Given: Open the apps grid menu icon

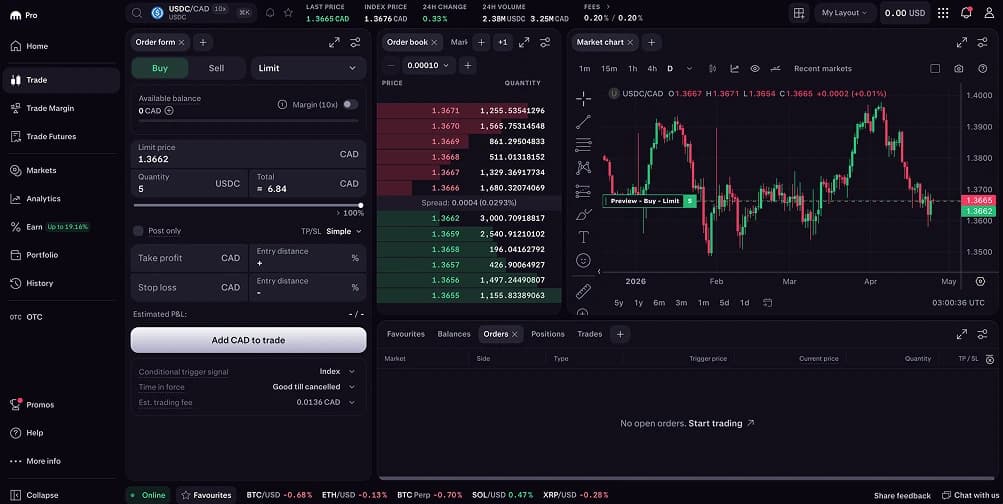Looking at the screenshot, I should coord(943,13).
